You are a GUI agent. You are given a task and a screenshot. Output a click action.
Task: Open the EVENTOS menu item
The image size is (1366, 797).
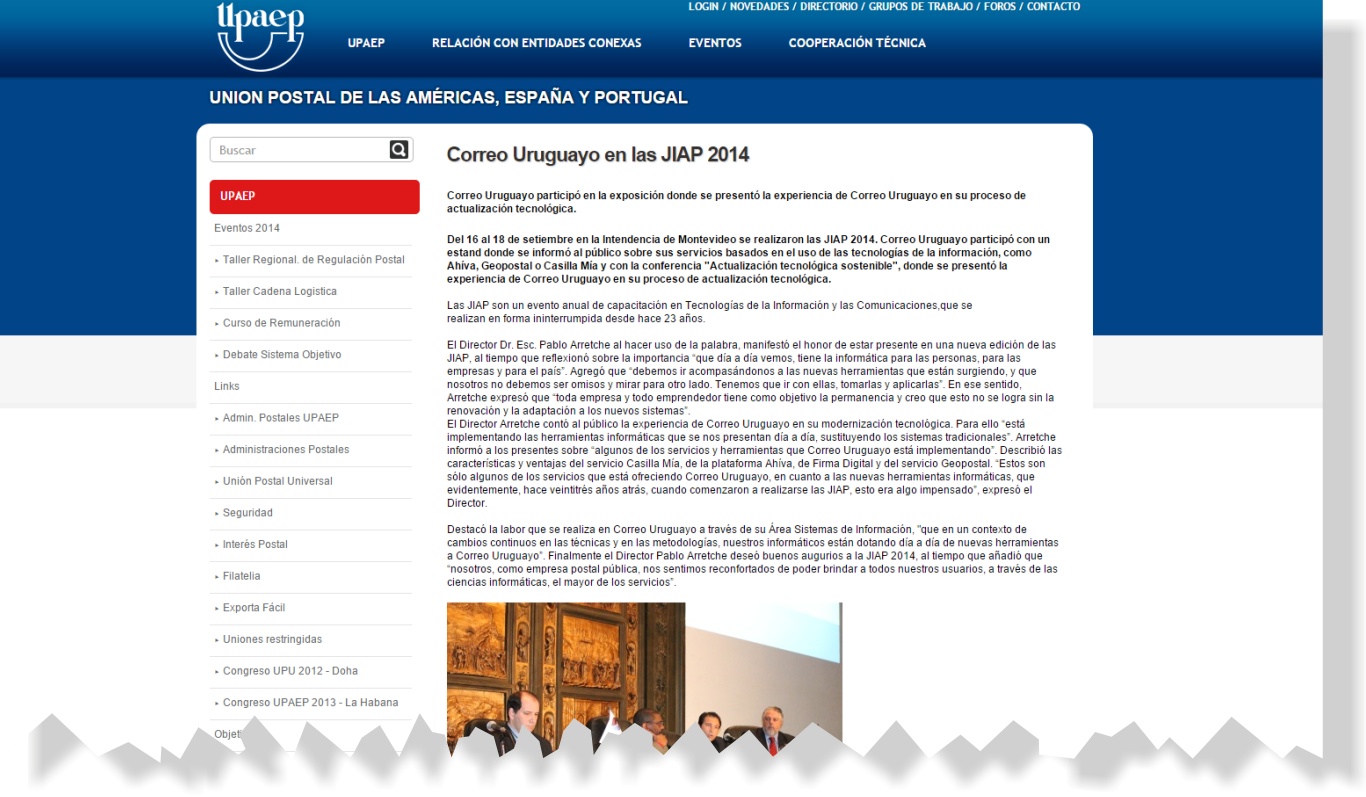tap(715, 43)
